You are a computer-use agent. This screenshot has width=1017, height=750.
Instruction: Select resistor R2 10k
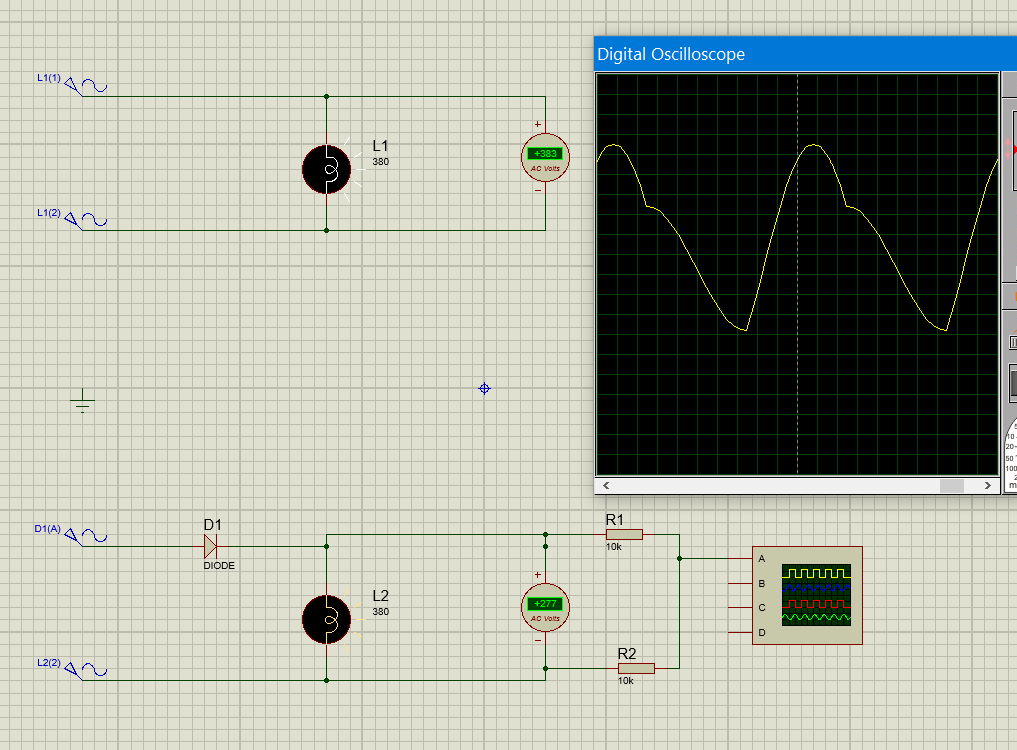[636, 668]
